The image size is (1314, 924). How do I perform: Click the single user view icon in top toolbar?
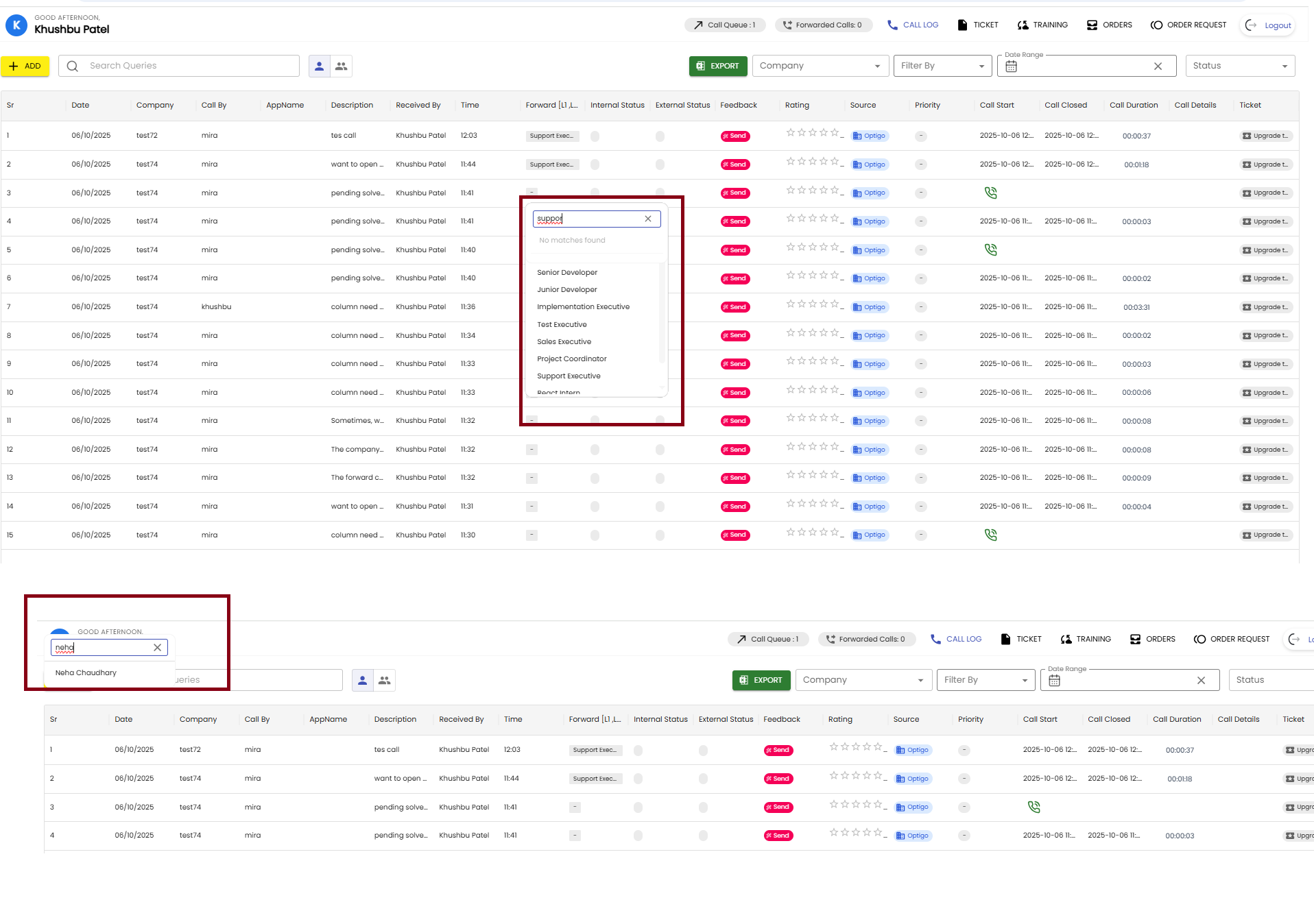click(319, 66)
